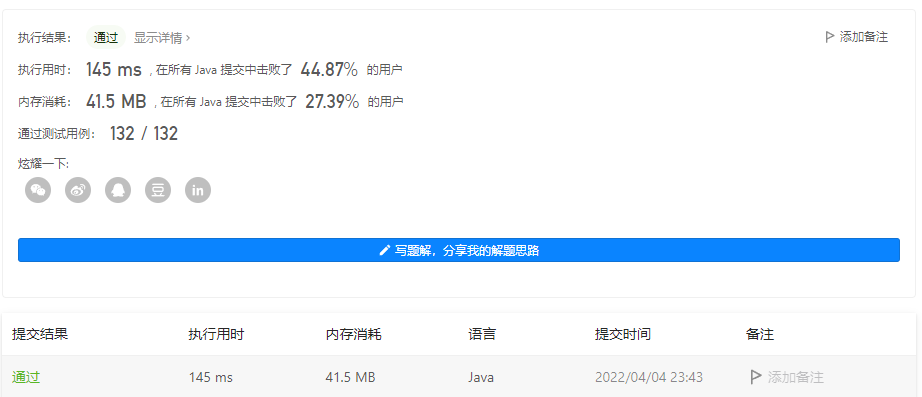Share result via WeChat icon
The width and height of the screenshot is (922, 397).
point(38,190)
